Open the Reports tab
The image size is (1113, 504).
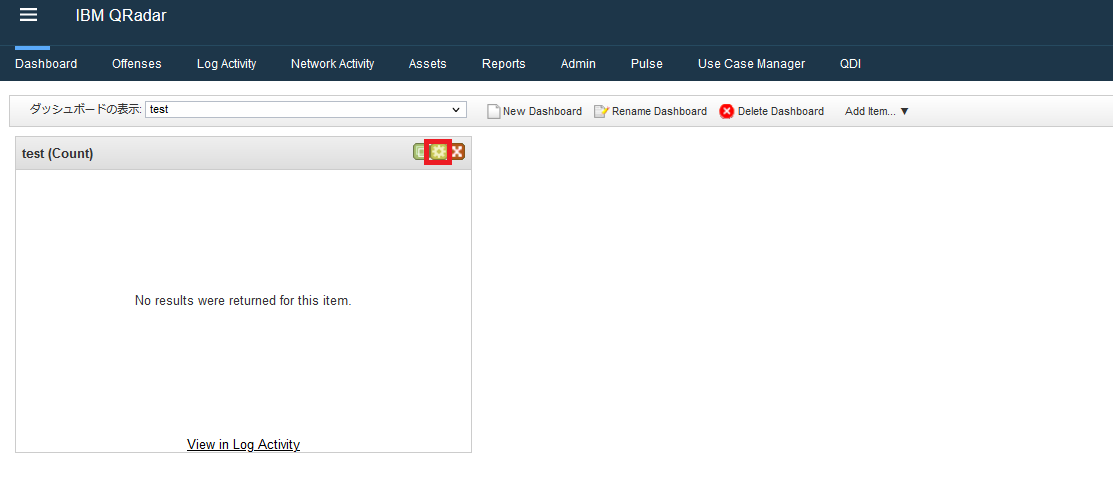point(503,64)
